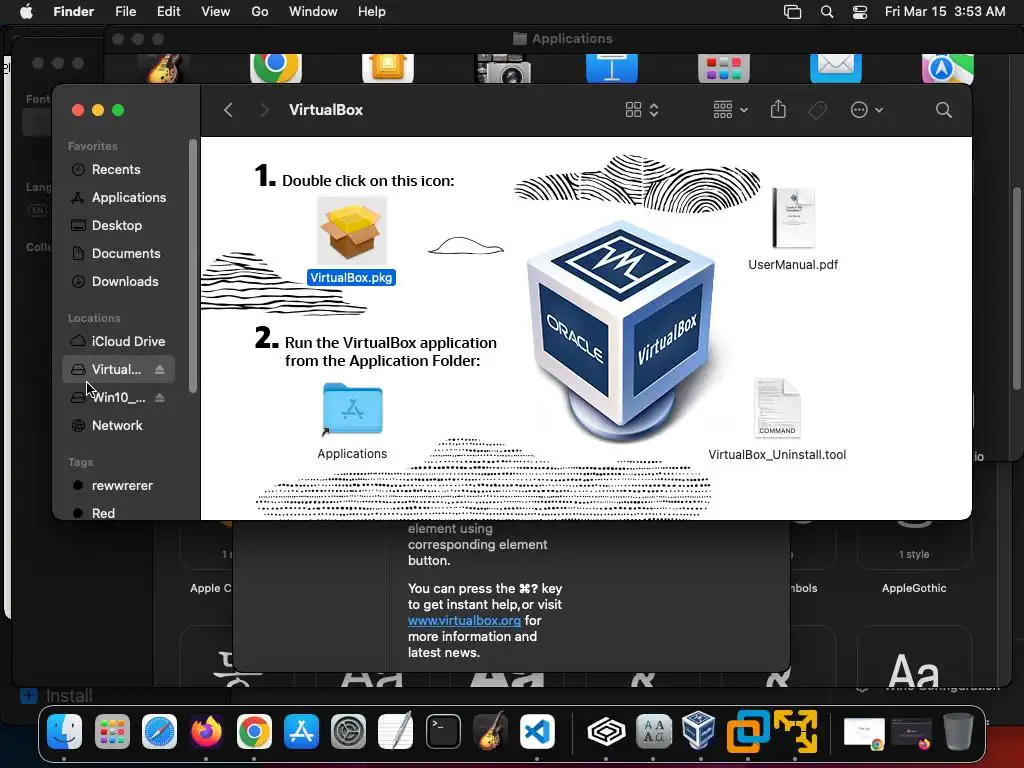
Task: Open VMware Fusion from the Dock
Action: click(748, 731)
